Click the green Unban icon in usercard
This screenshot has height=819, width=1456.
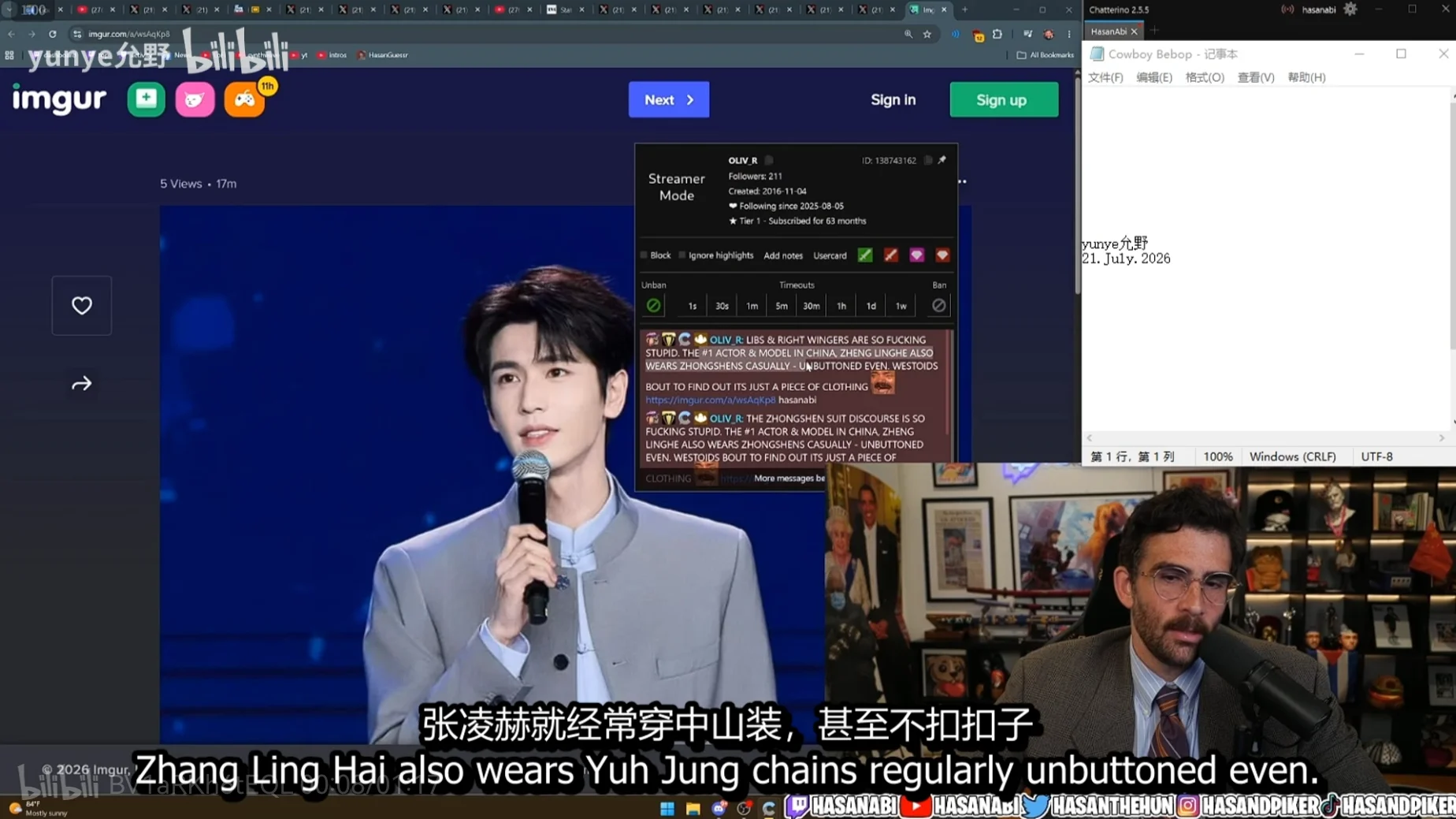(x=653, y=306)
